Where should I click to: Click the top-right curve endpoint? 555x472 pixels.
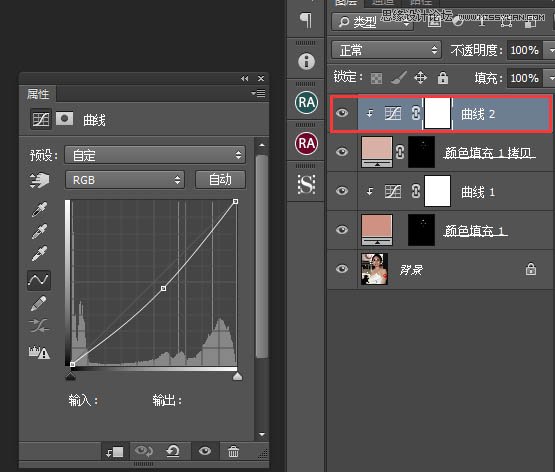(235, 201)
